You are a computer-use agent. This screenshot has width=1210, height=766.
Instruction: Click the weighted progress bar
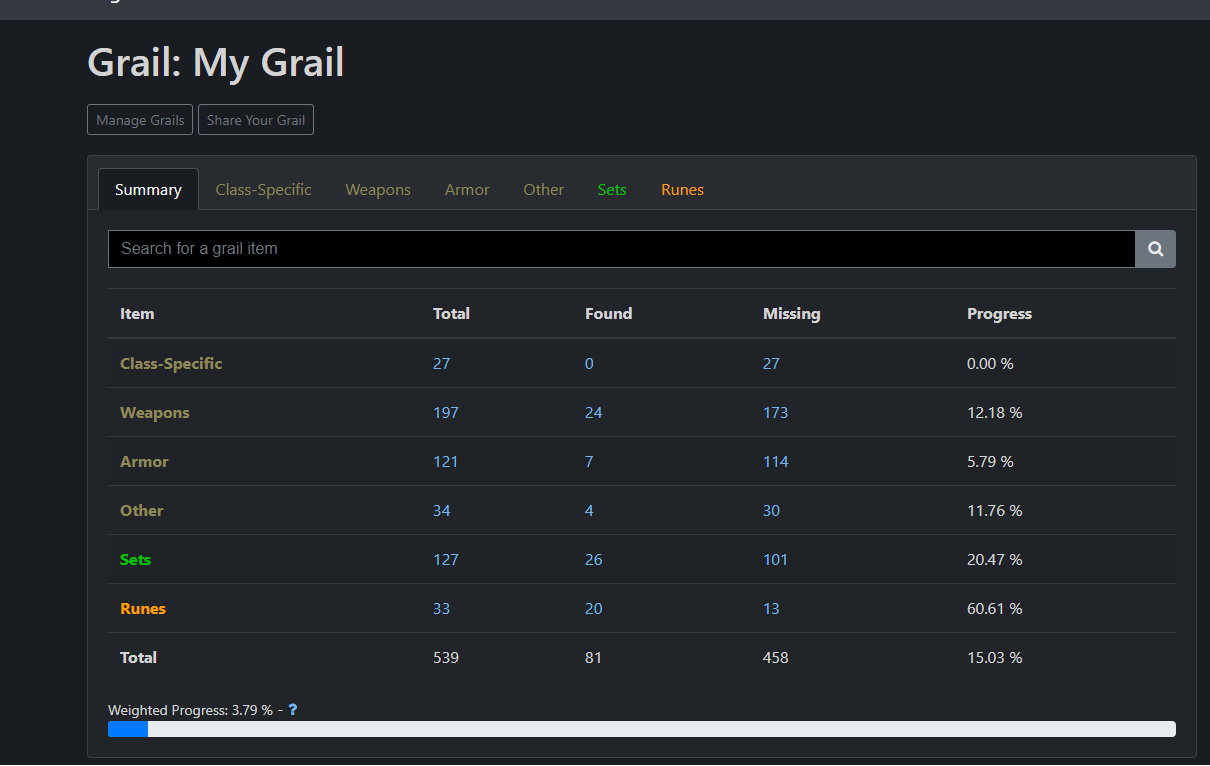pyautogui.click(x=641, y=729)
